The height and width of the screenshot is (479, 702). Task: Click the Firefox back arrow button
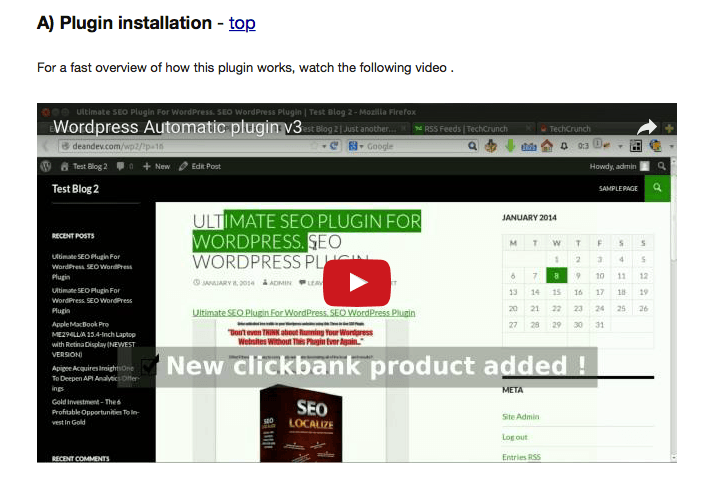click(46, 146)
